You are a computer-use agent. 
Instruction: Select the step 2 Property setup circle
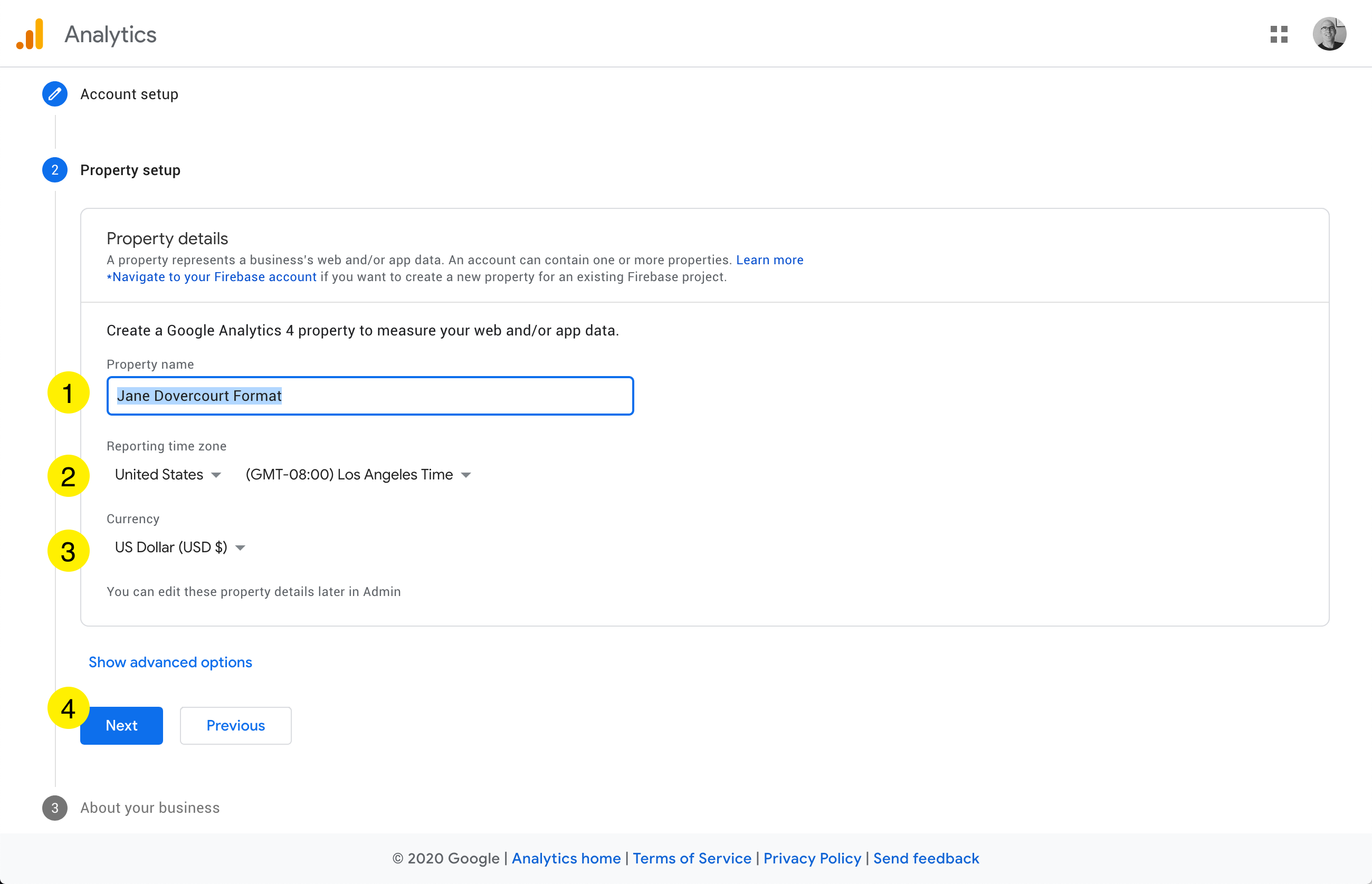pyautogui.click(x=54, y=170)
